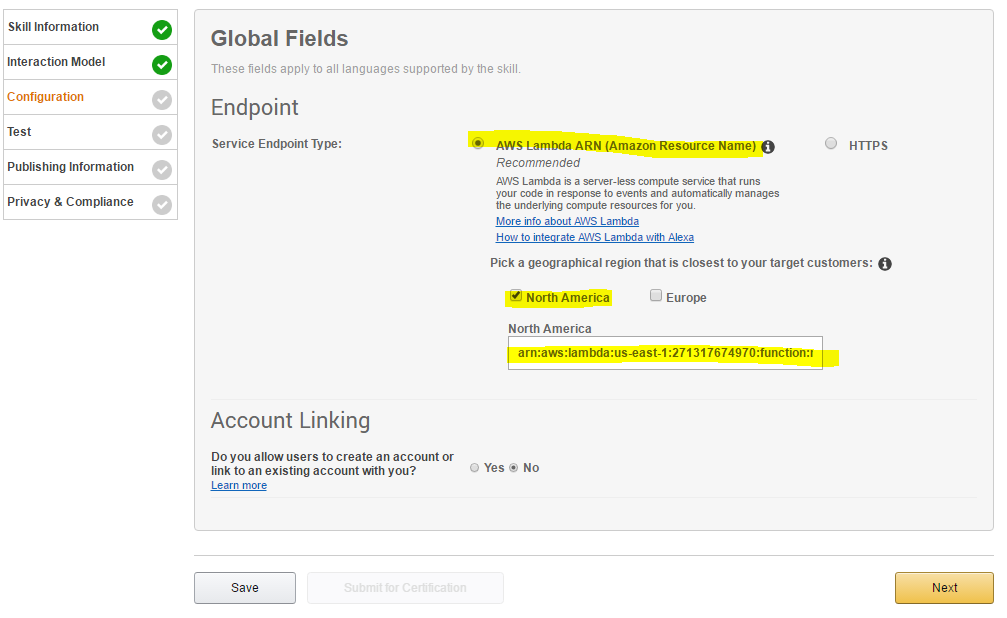The height and width of the screenshot is (618, 1007).
Task: Click the info icon beside AWS Lambda ARN
Action: (x=768, y=147)
